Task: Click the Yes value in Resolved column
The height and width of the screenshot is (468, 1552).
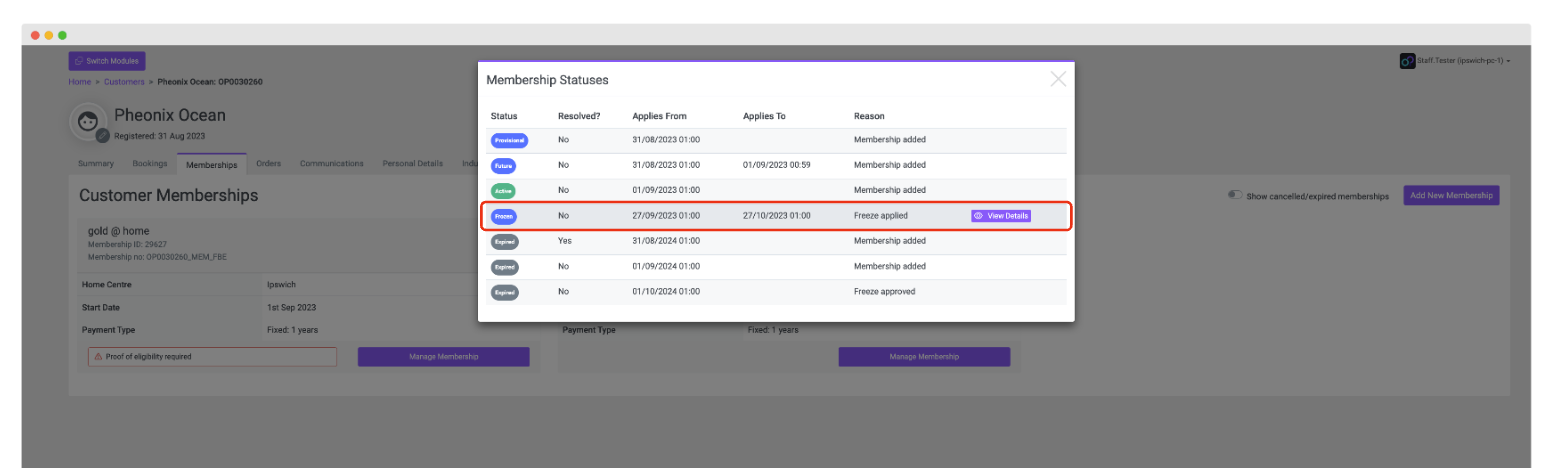Action: (565, 241)
